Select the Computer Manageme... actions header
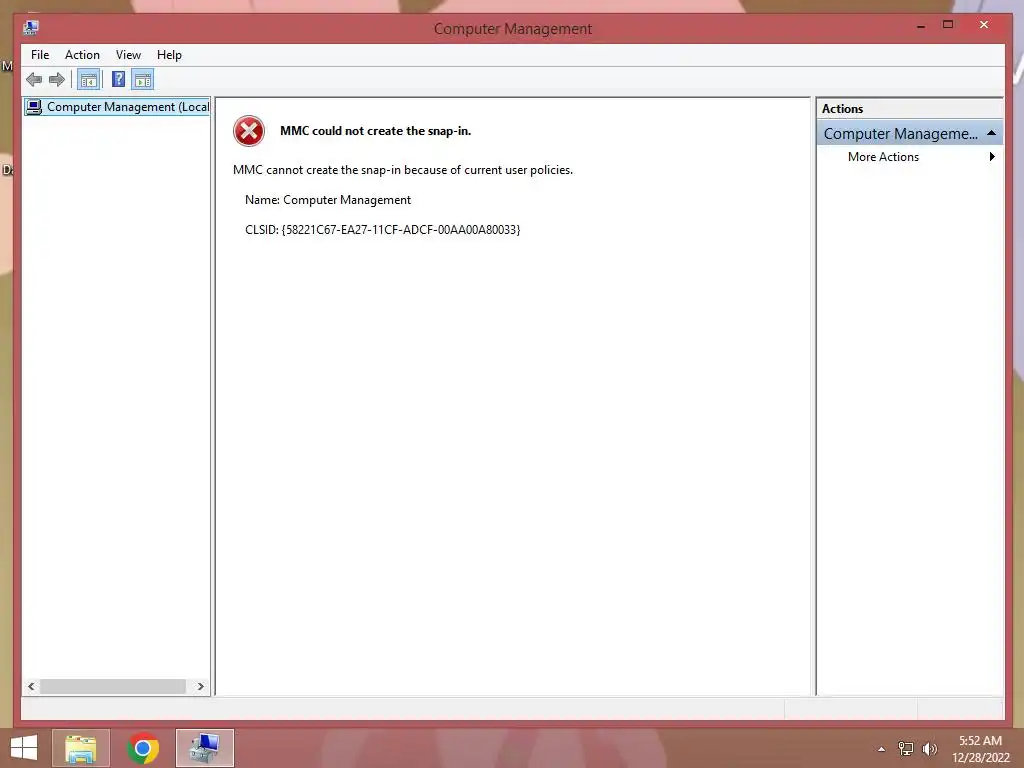This screenshot has width=1024, height=768. click(910, 133)
